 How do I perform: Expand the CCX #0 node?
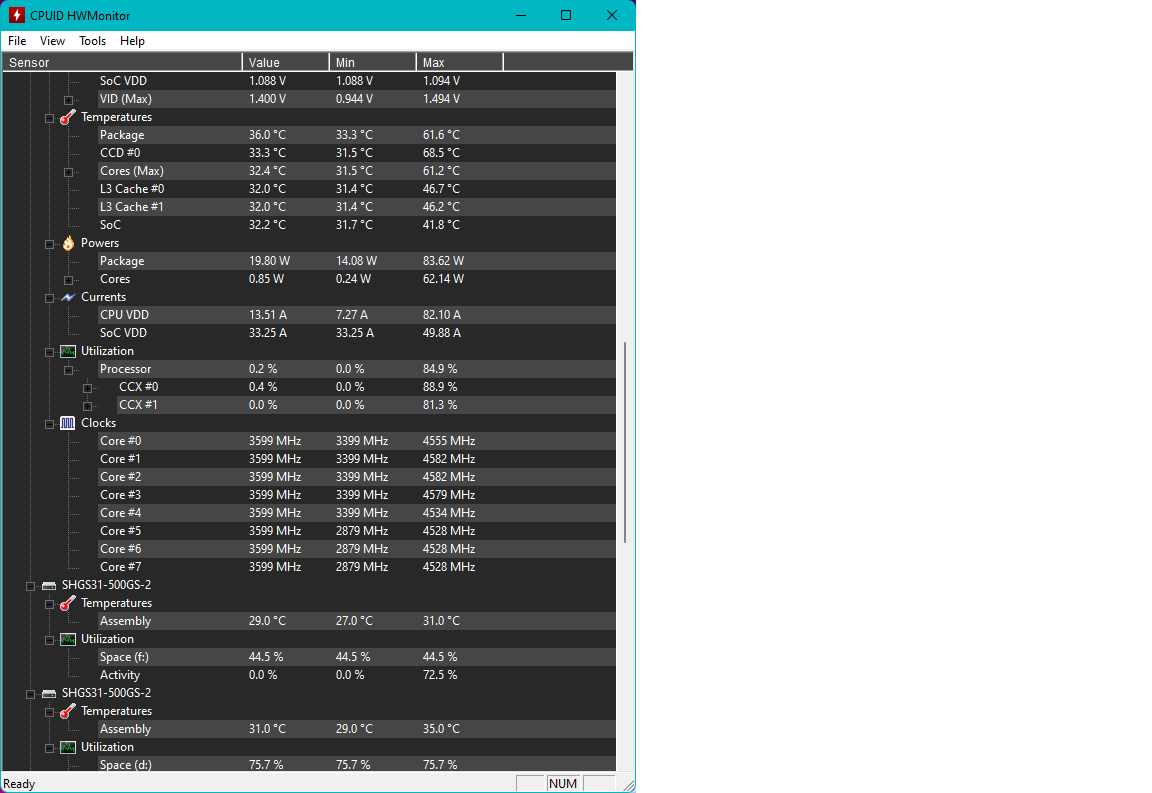tap(87, 388)
